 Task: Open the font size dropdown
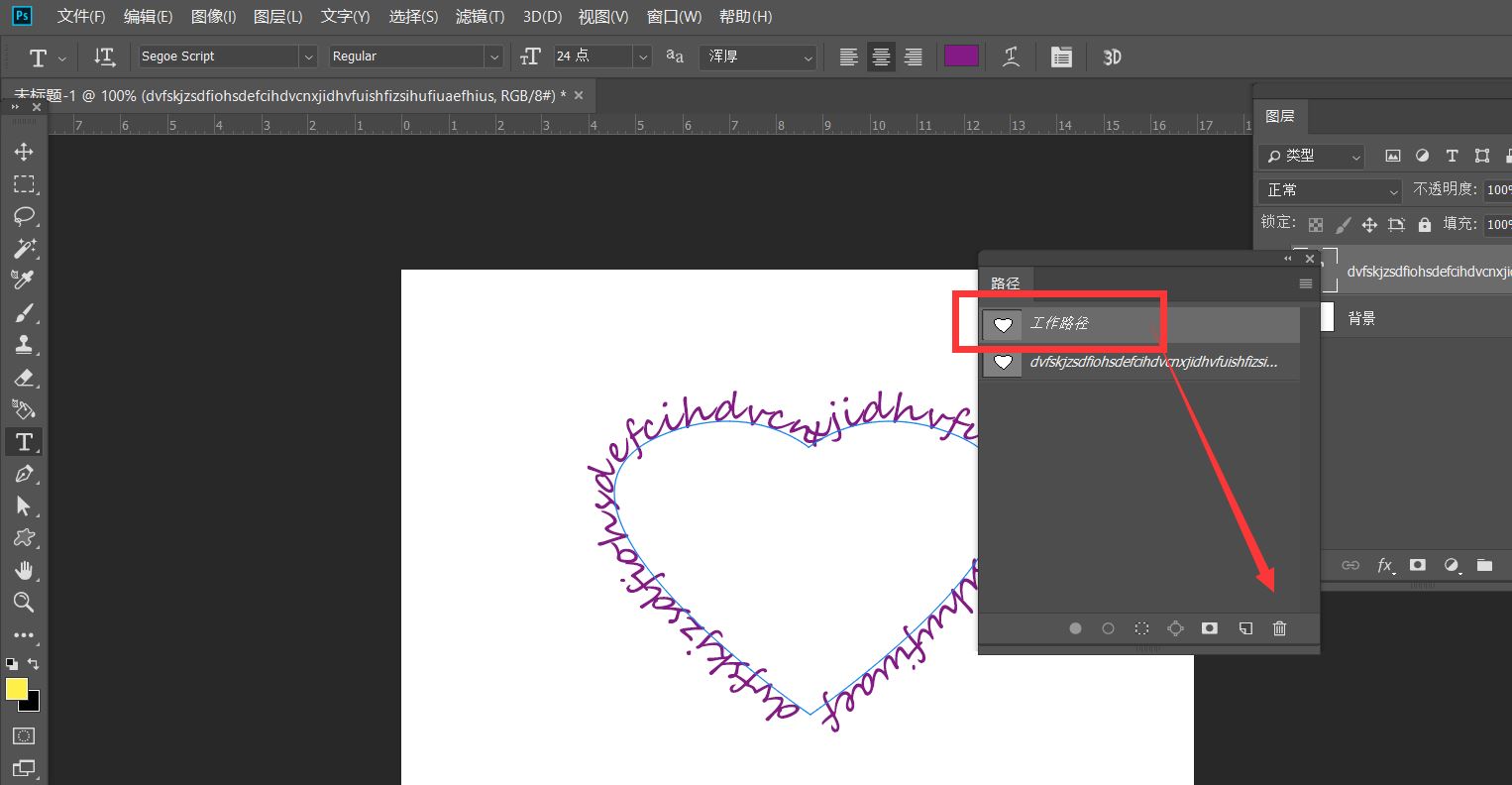642,56
